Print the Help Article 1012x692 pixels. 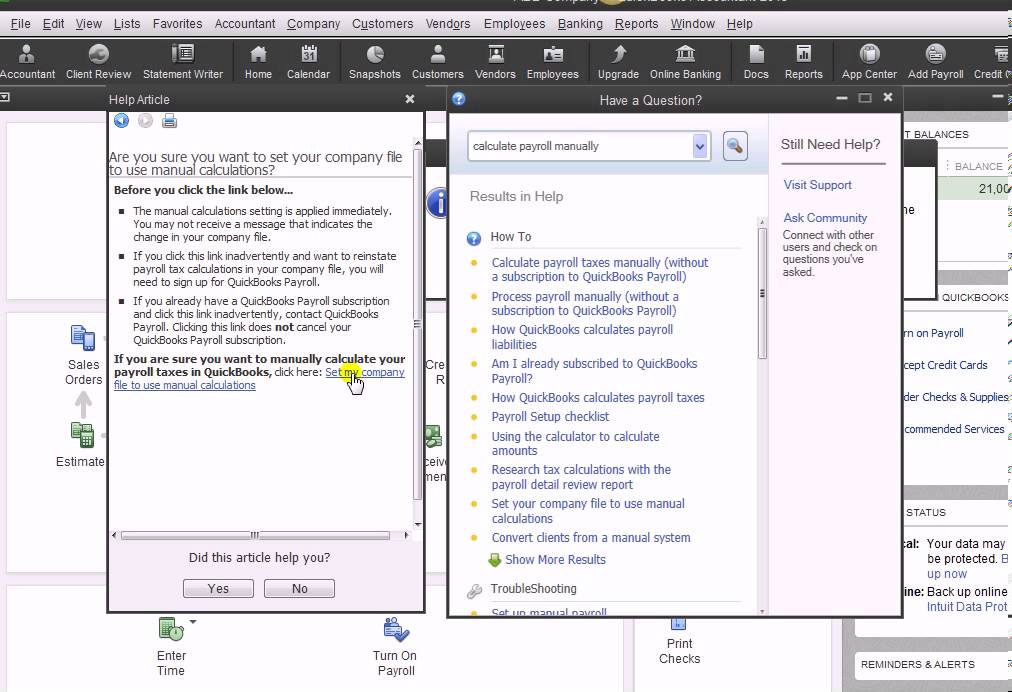pos(169,121)
